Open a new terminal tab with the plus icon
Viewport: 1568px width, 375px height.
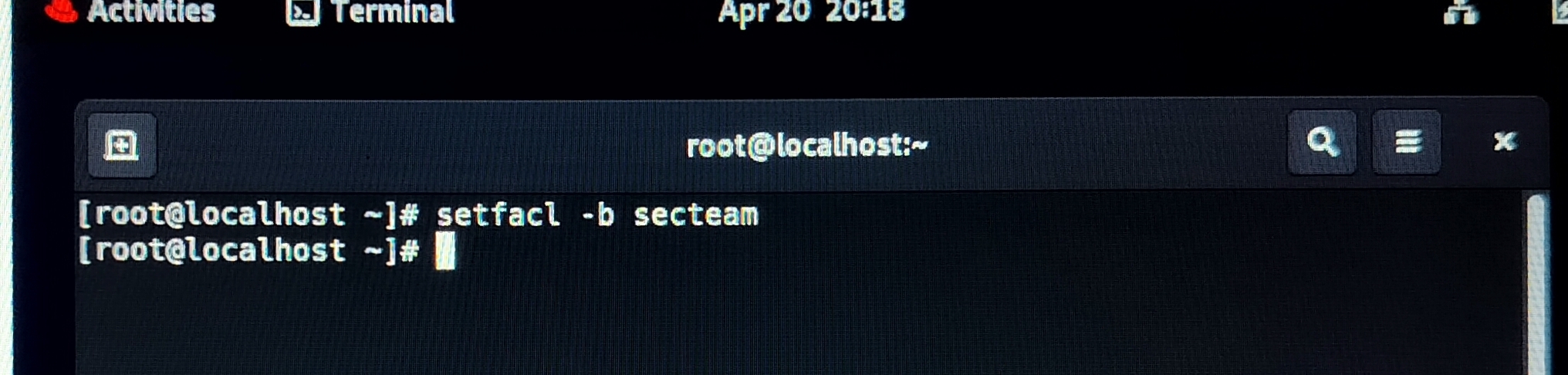(122, 145)
